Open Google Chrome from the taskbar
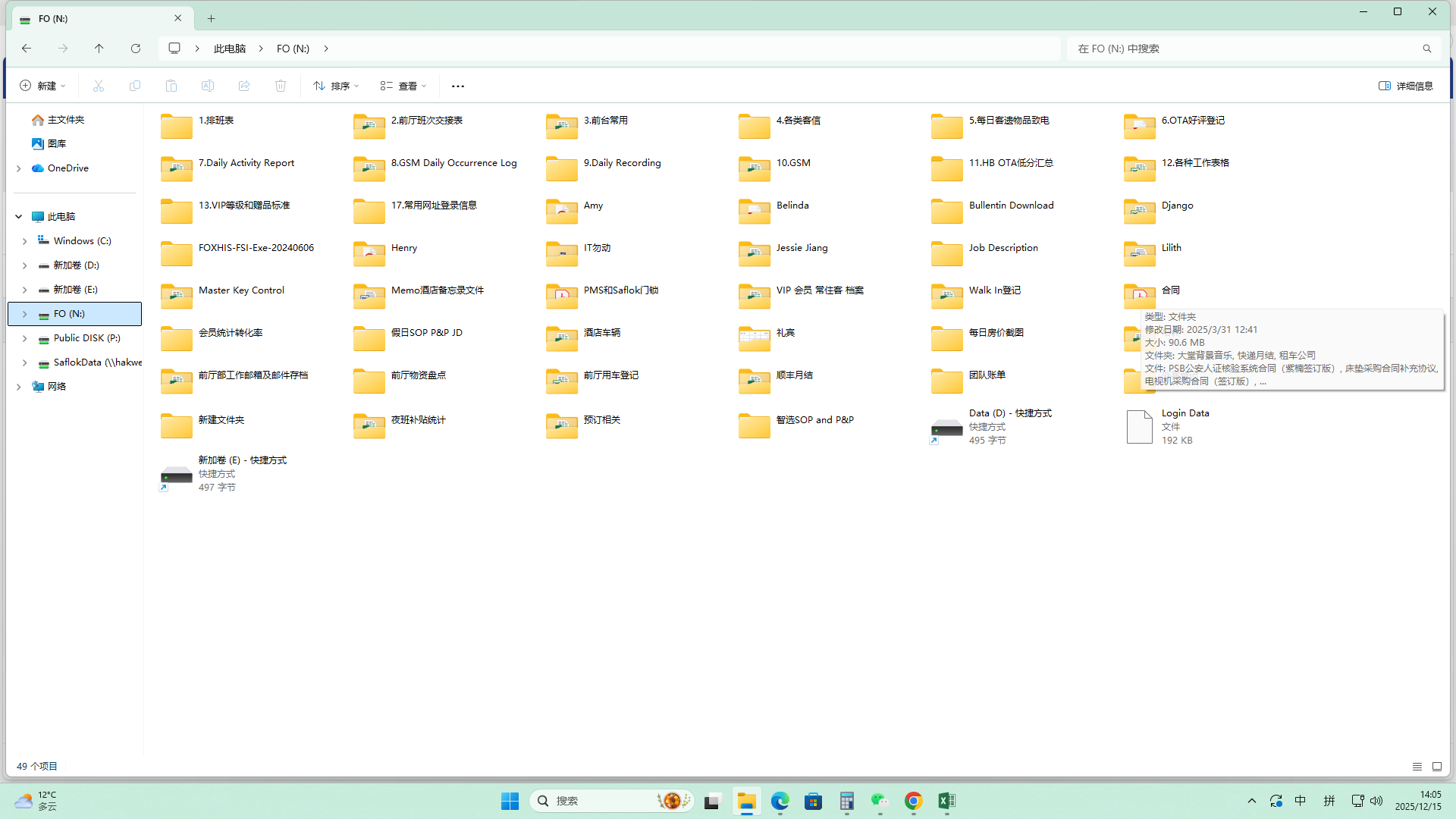Screen dimensions: 1456x819 click(x=913, y=801)
